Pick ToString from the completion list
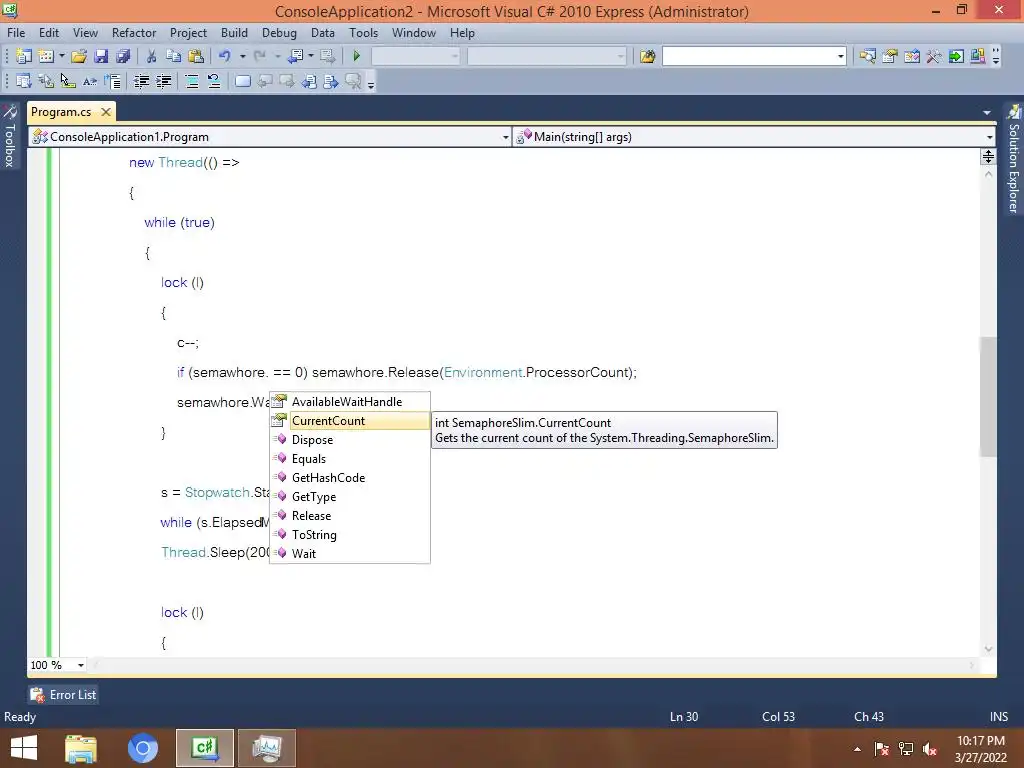The image size is (1024, 768). click(350, 534)
